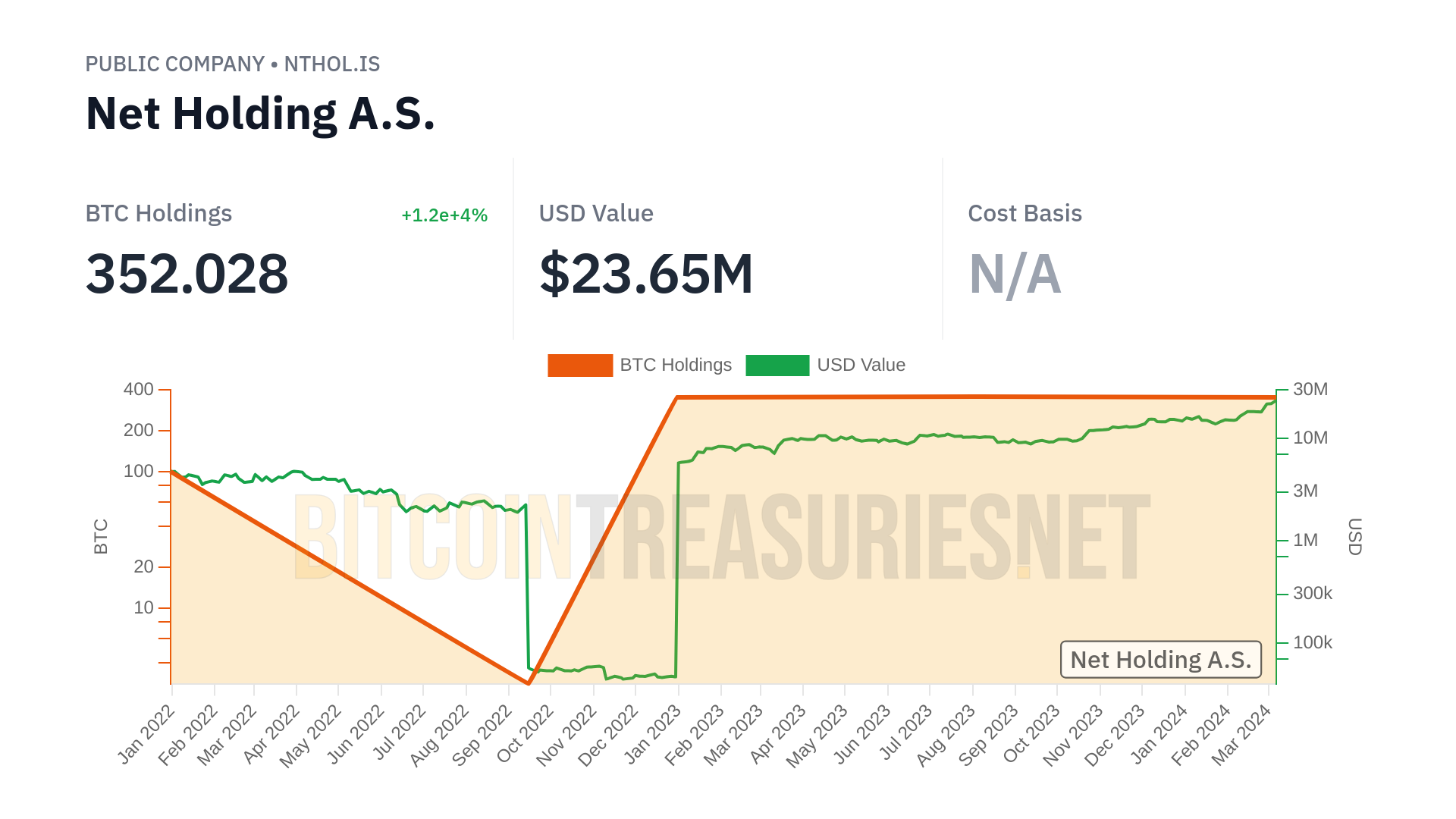Viewport: 1456px width, 819px height.
Task: Click the N/A cost basis value
Action: point(1015,274)
